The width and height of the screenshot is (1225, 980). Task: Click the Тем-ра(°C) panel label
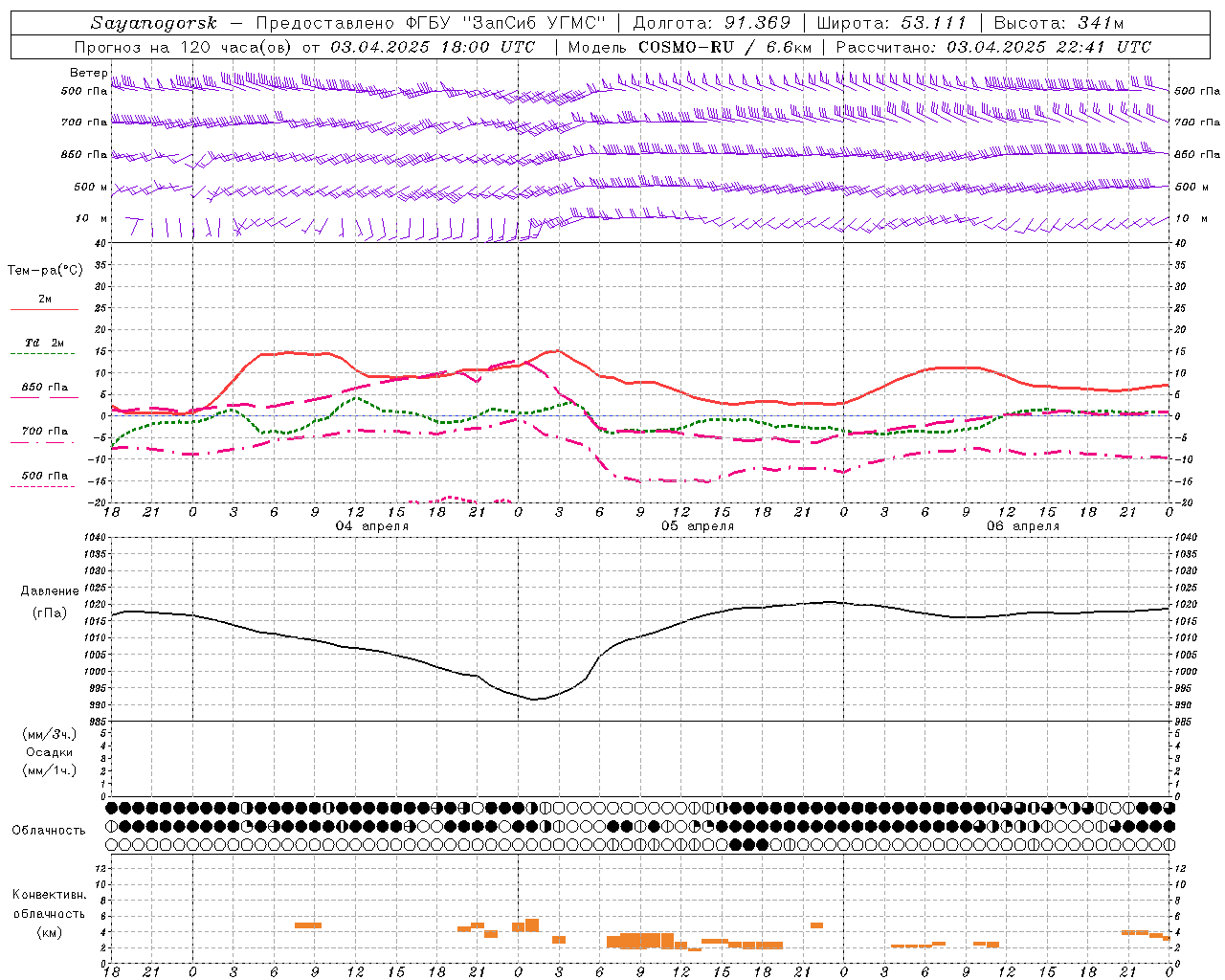(x=45, y=271)
